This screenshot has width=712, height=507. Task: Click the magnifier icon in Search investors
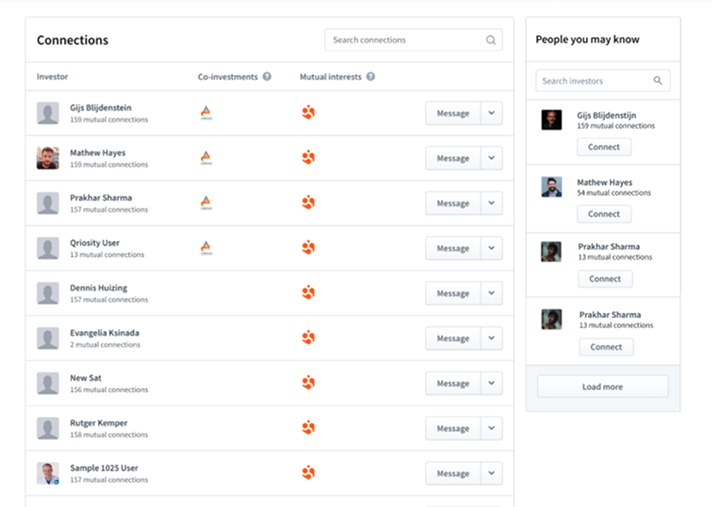[657, 81]
